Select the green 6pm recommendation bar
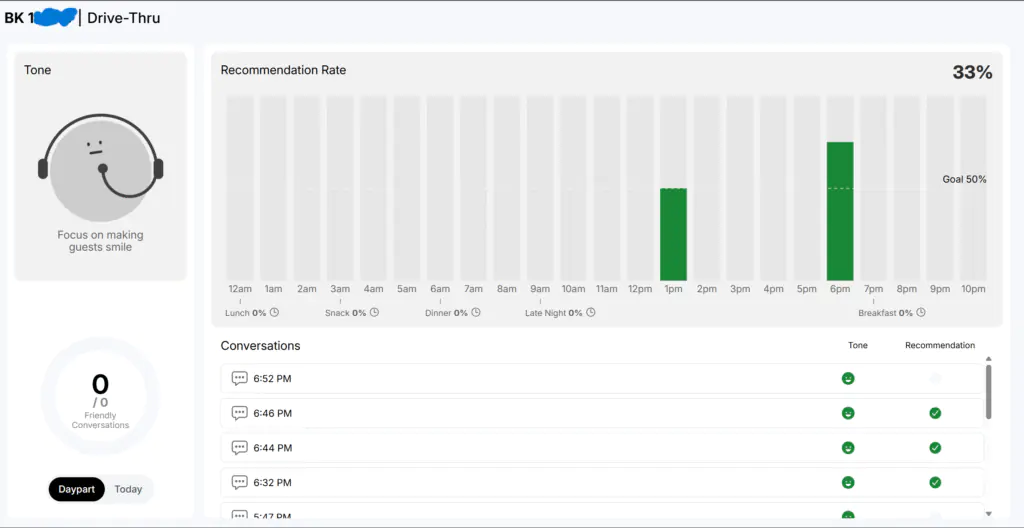The image size is (1024, 528). click(840, 211)
